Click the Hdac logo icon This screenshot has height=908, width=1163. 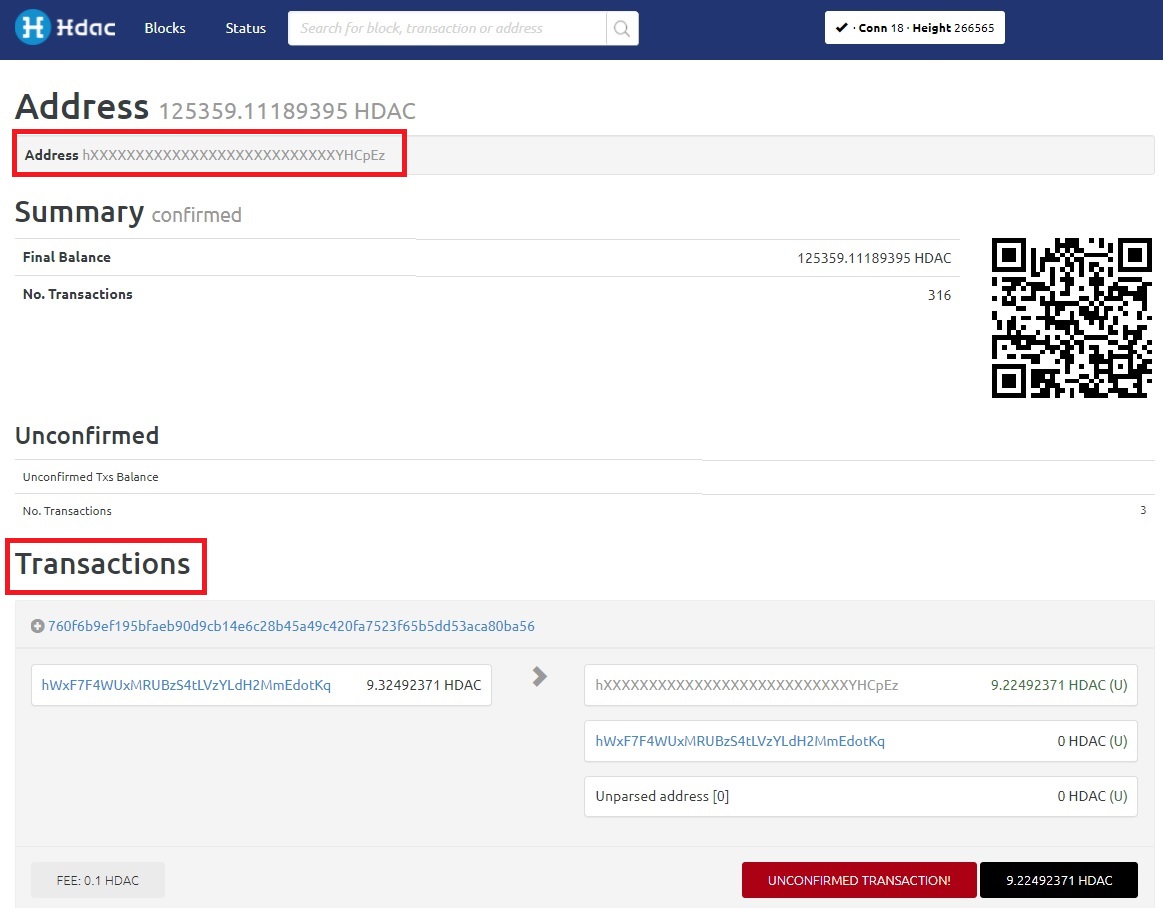32,27
